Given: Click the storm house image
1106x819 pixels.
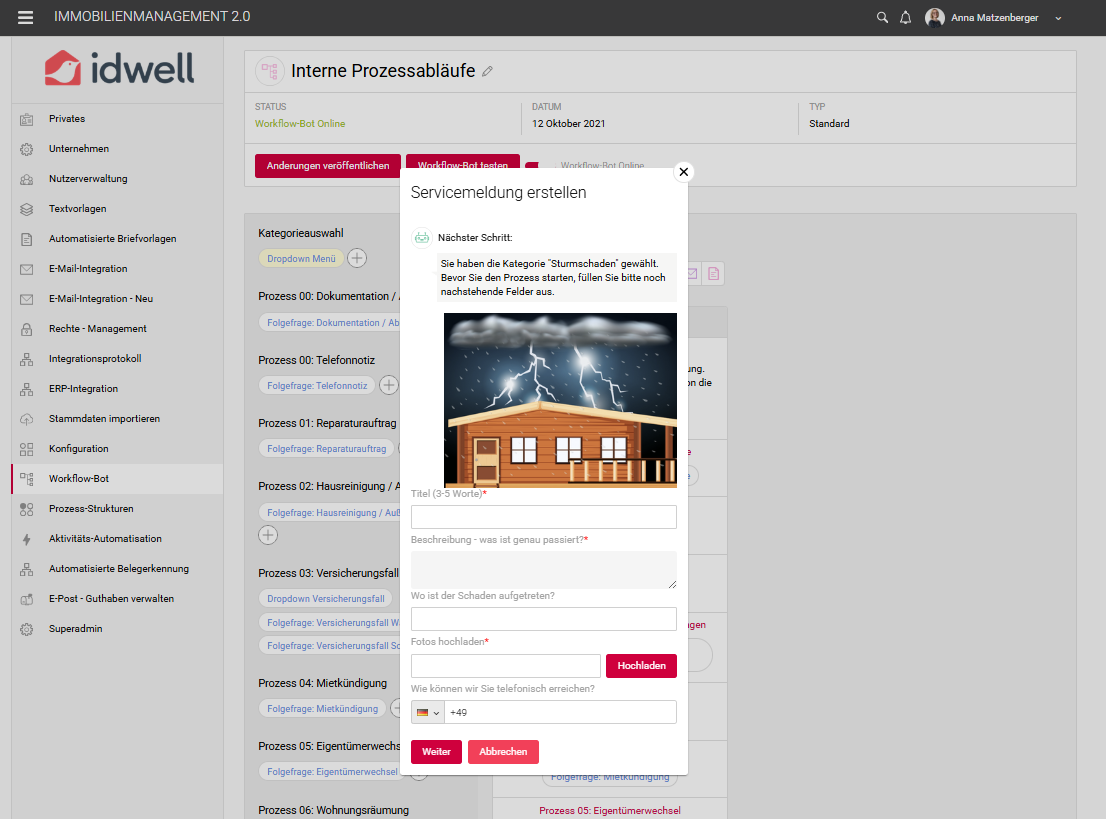Looking at the screenshot, I should pyautogui.click(x=560, y=400).
